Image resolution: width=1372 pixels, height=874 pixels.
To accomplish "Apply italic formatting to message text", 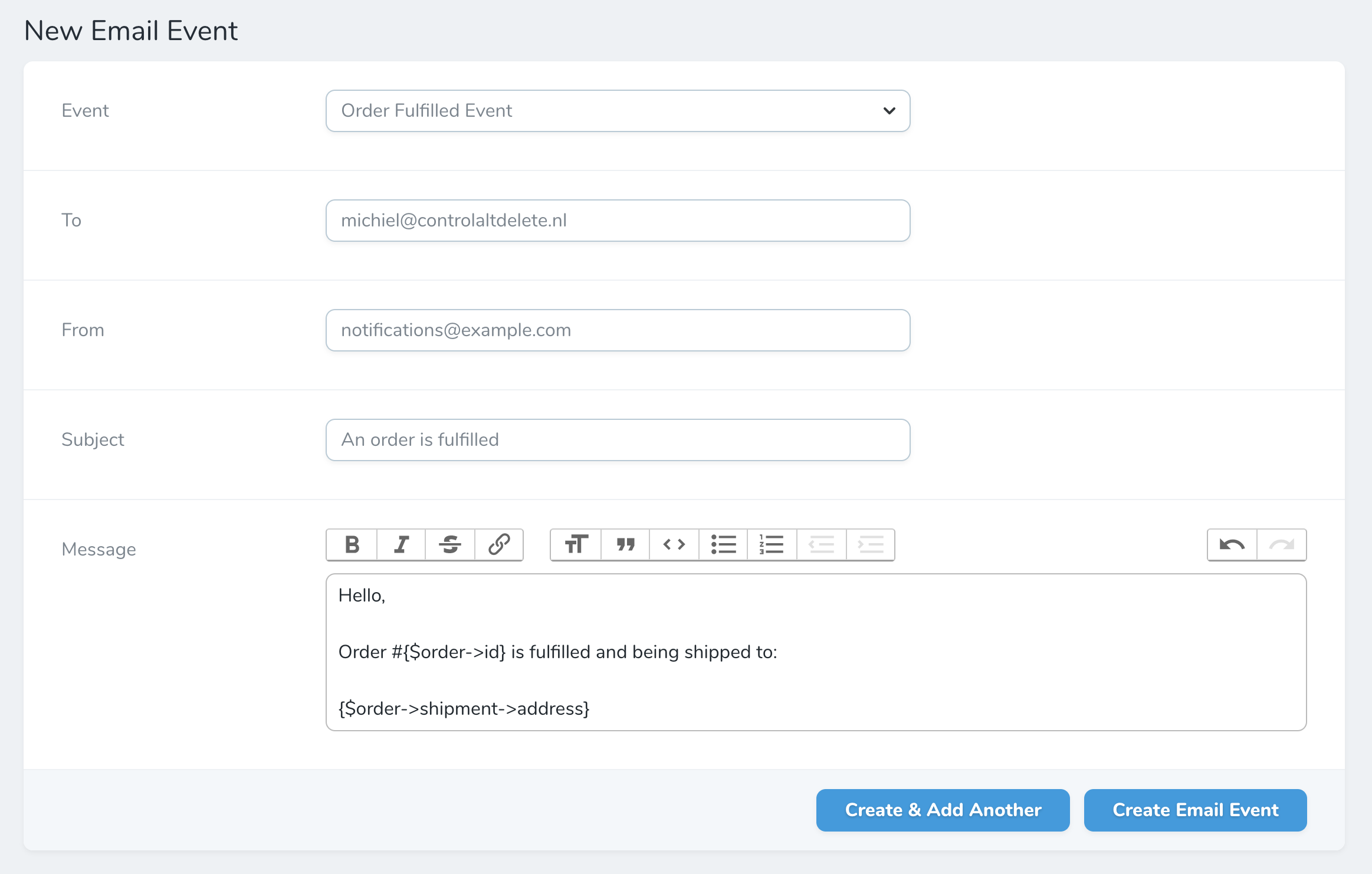I will tap(401, 544).
